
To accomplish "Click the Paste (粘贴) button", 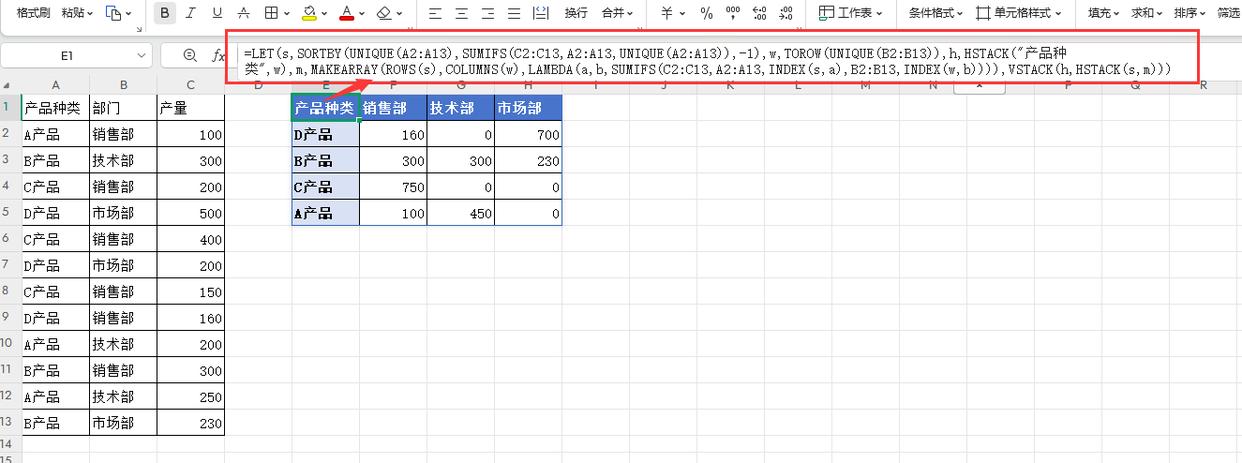I will [x=72, y=13].
